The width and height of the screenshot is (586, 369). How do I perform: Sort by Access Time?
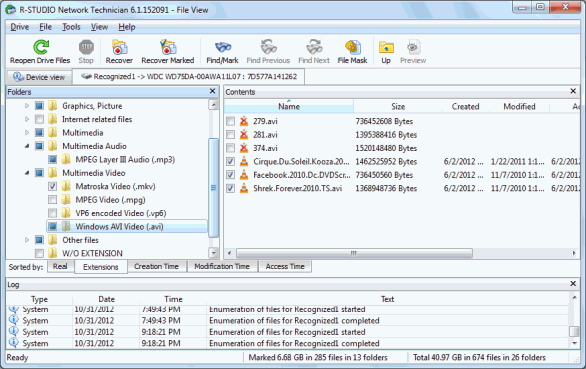(x=285, y=267)
